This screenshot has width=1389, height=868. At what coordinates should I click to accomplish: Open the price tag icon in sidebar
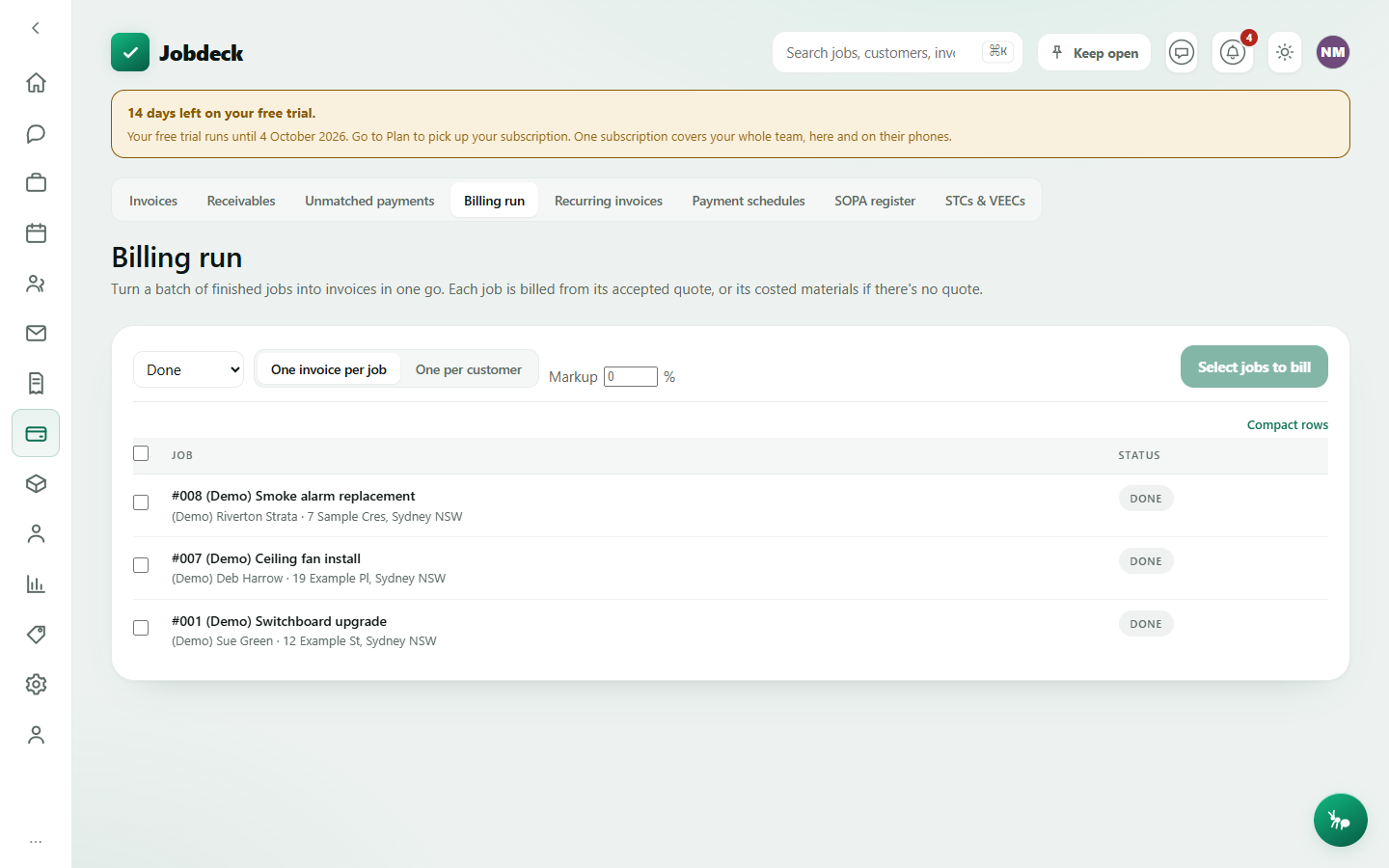coord(36,635)
